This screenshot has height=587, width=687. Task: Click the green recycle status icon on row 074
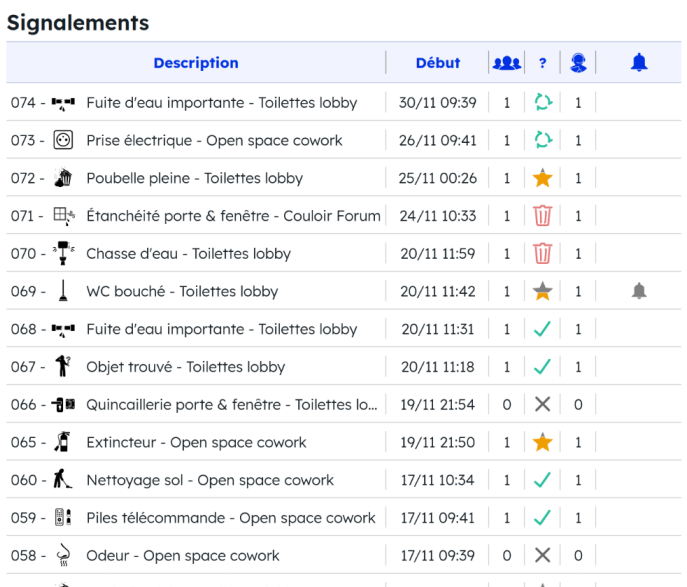coord(542,103)
